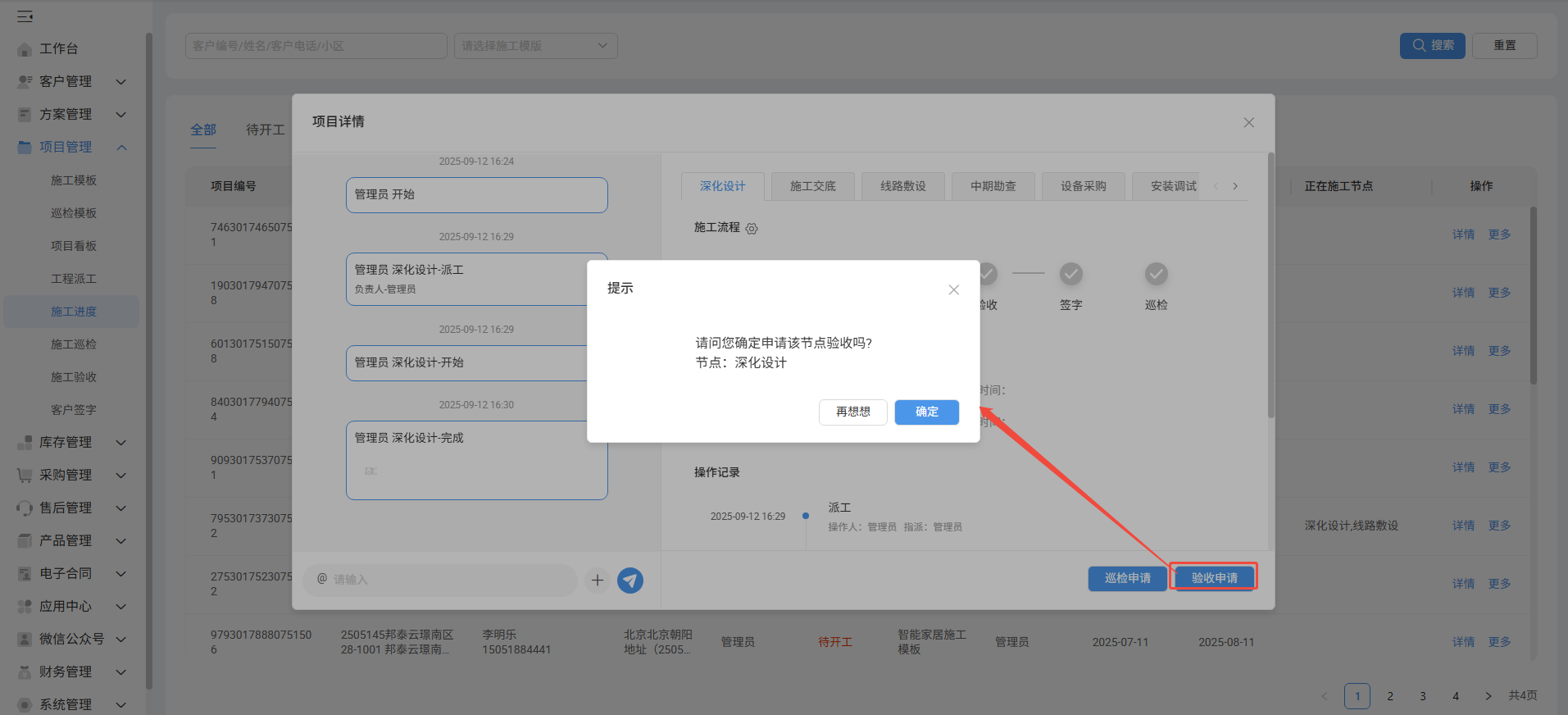Open 请选择施工模版 dropdown
This screenshot has width=1568, height=715.
coord(535,46)
